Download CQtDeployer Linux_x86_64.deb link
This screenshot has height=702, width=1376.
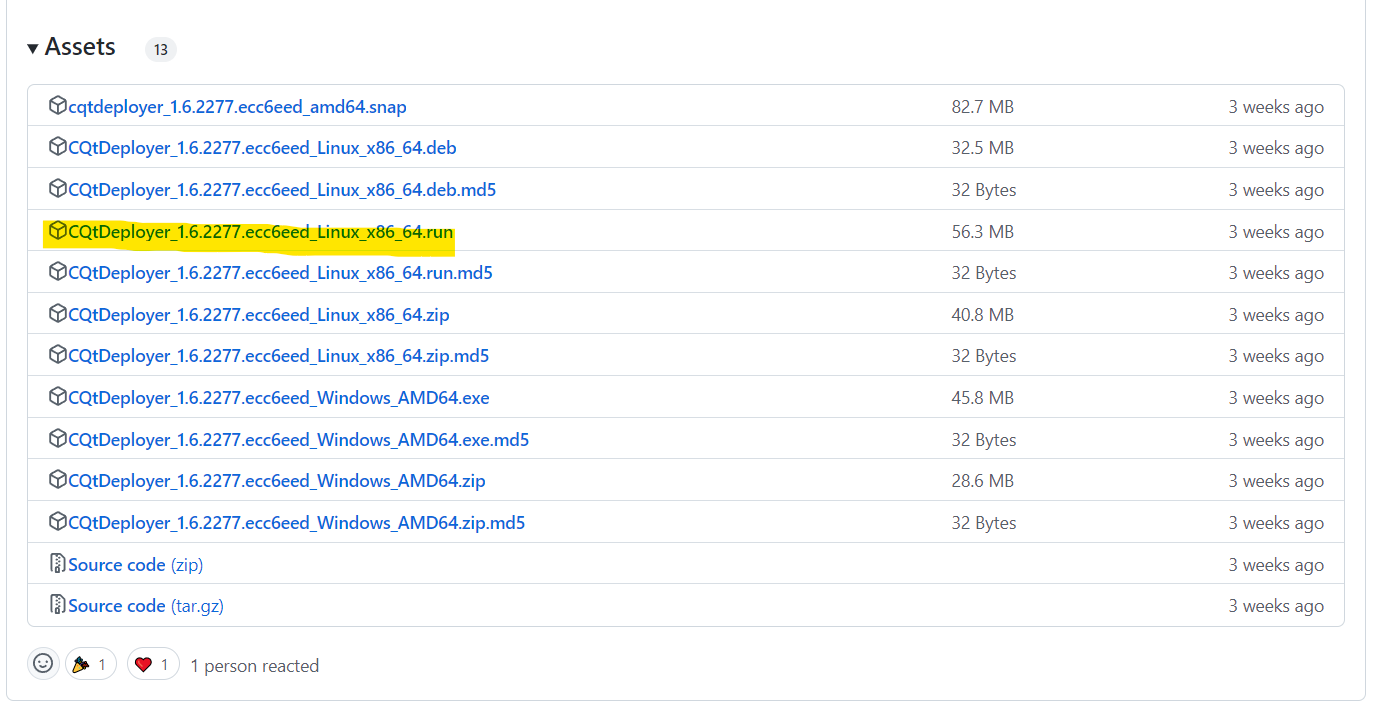[262, 148]
